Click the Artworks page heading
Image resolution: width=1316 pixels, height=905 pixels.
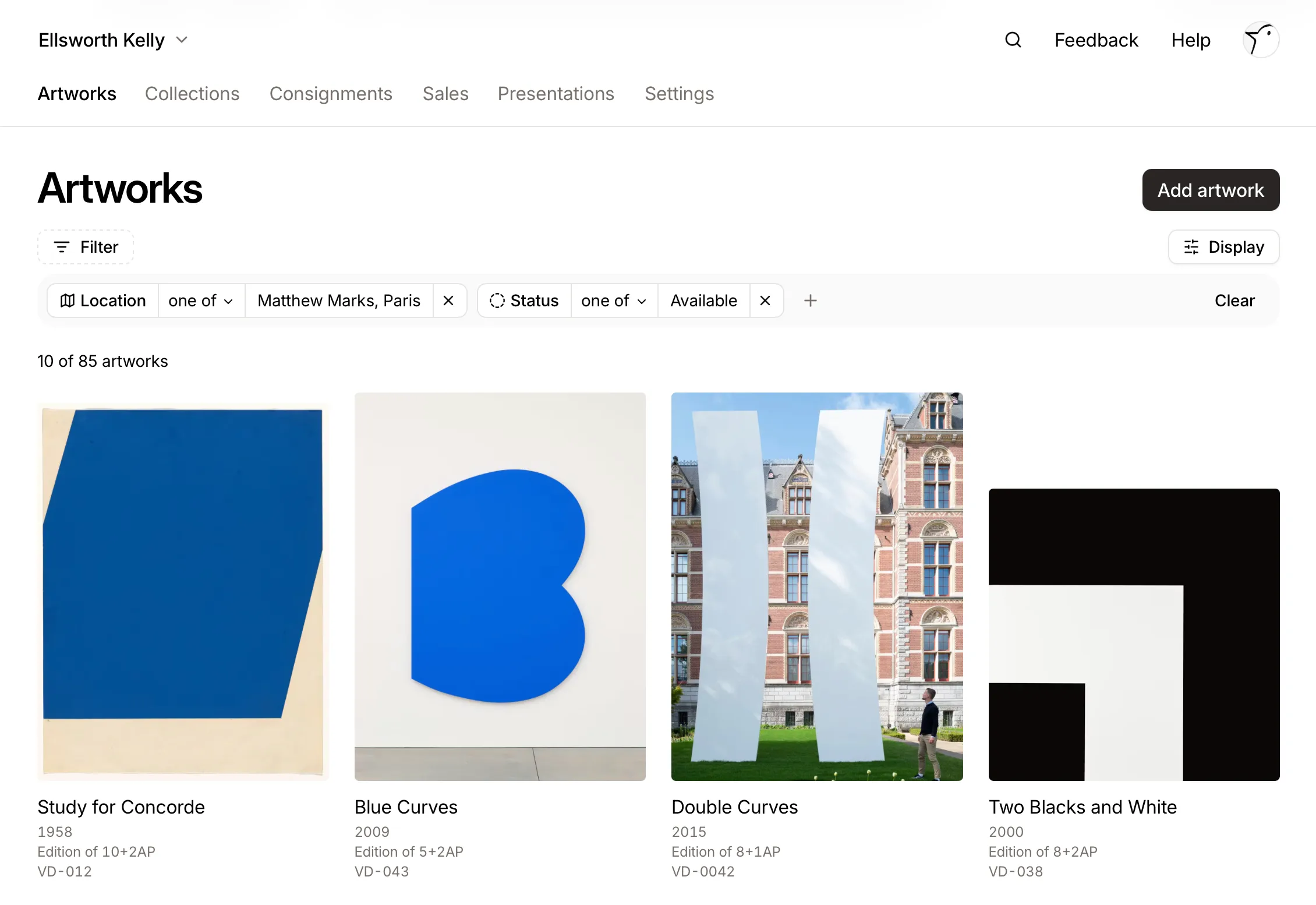point(120,189)
